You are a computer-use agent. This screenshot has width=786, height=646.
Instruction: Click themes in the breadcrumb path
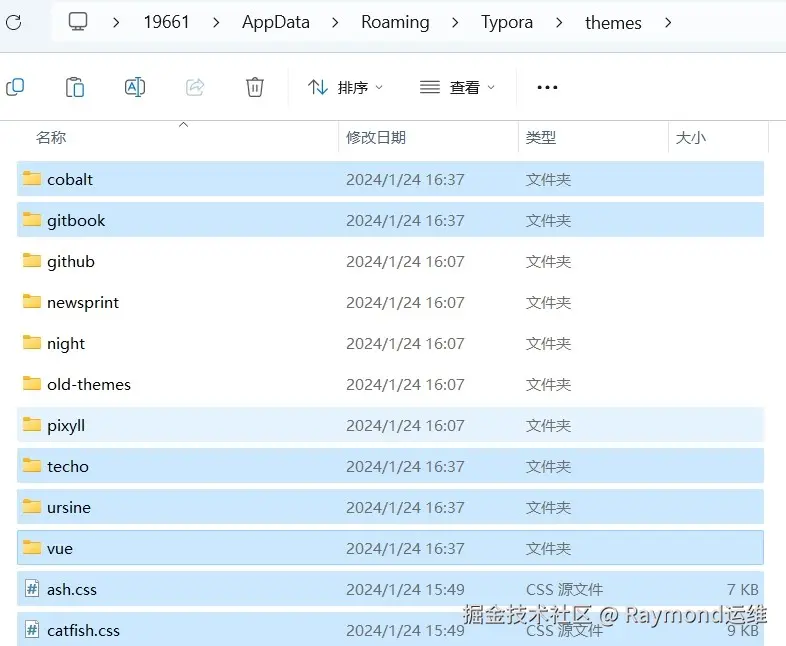(x=613, y=23)
